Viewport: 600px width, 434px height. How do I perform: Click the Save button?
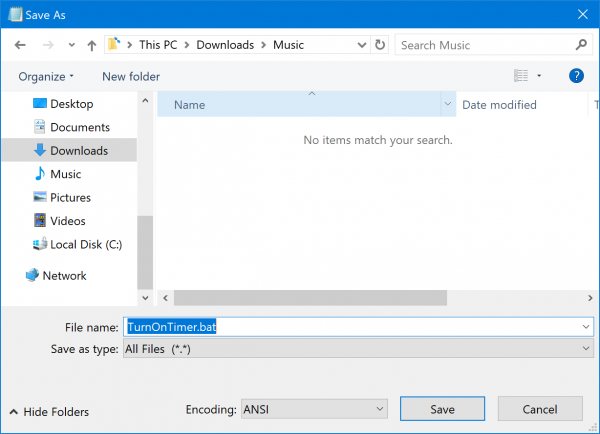point(443,409)
